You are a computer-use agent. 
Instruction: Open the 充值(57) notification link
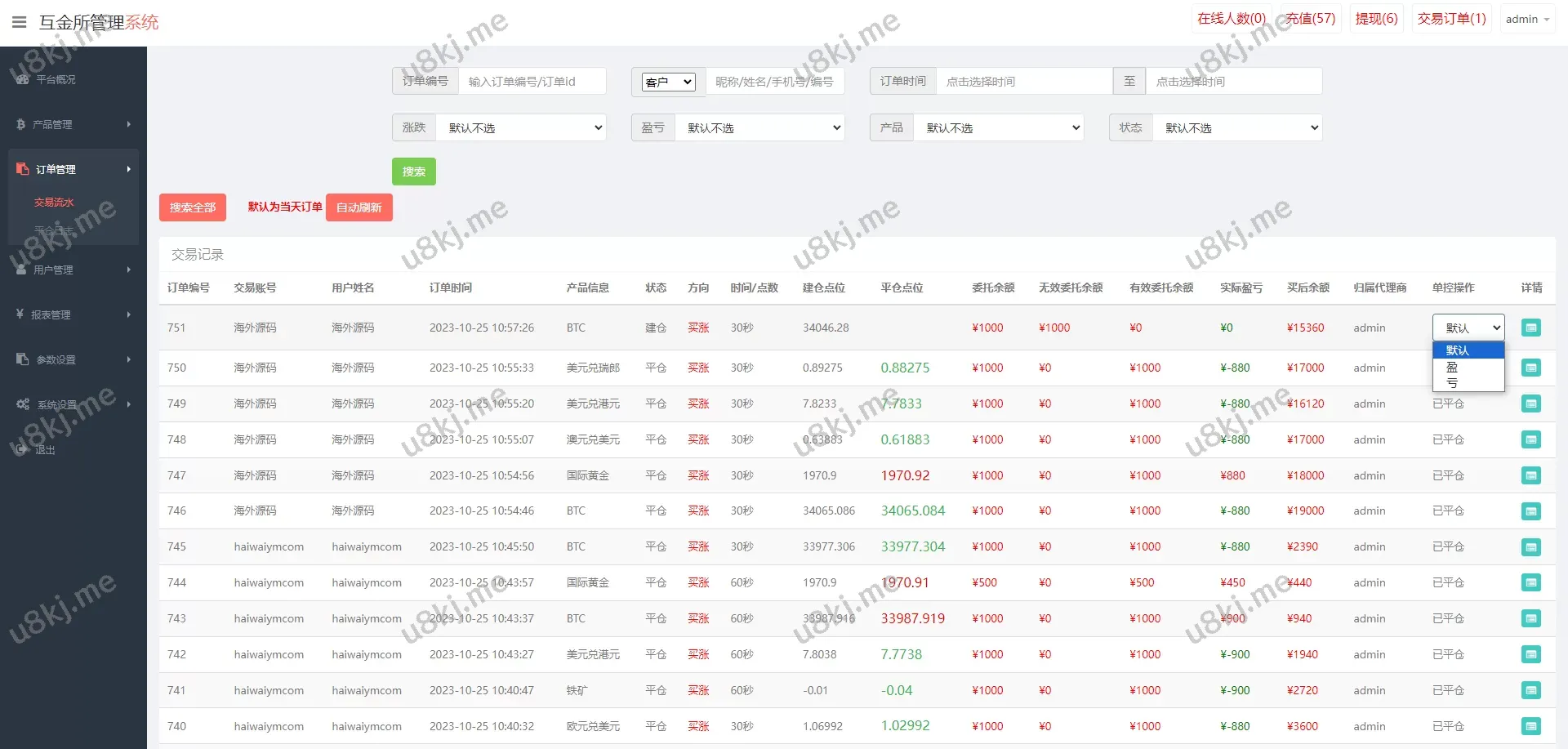[x=1310, y=19]
